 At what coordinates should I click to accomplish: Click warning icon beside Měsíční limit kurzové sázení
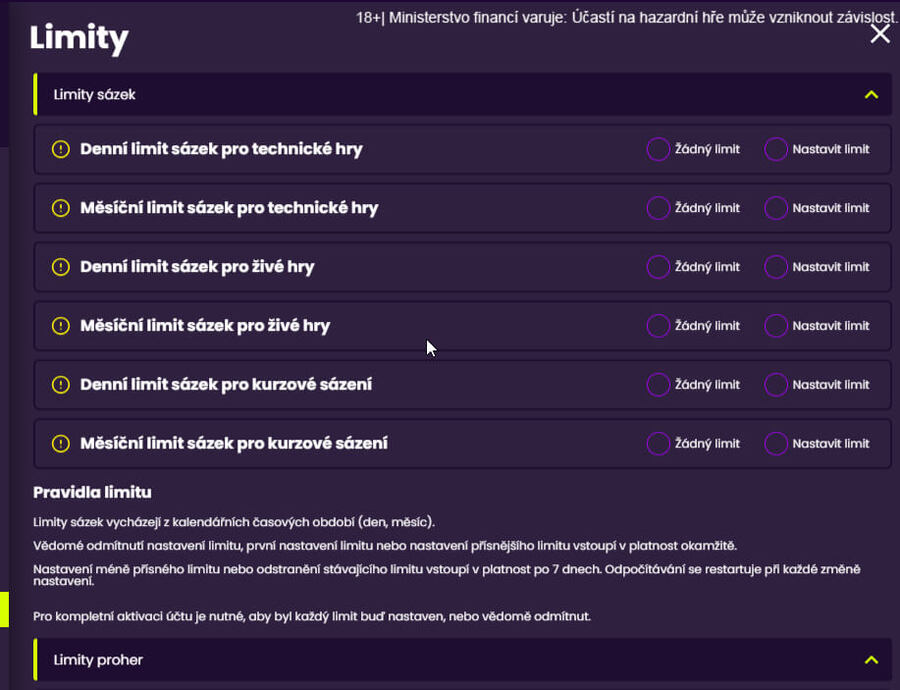tap(60, 443)
